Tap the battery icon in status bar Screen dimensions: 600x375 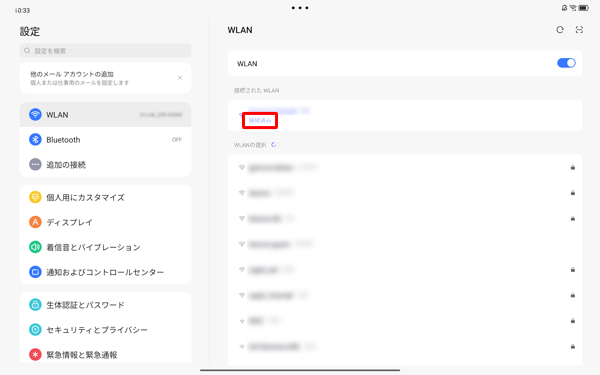(584, 8)
